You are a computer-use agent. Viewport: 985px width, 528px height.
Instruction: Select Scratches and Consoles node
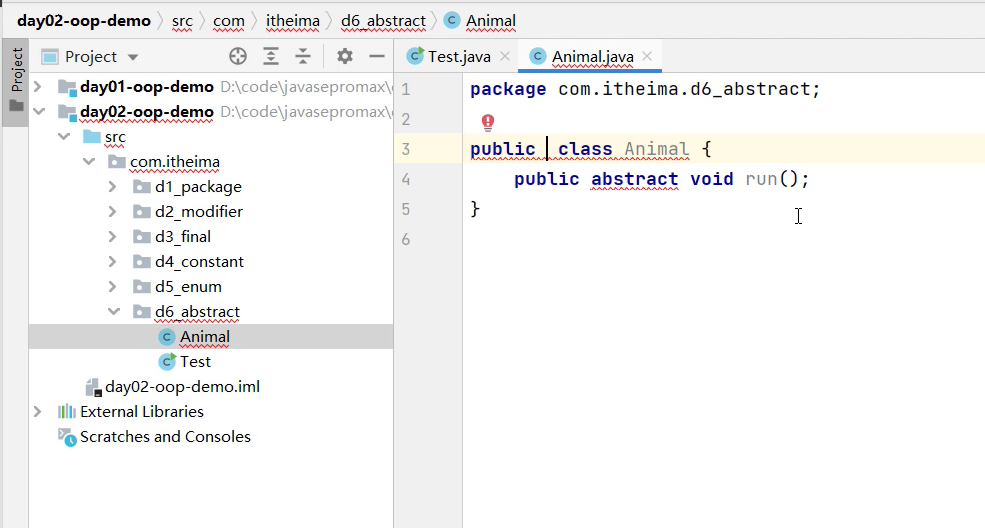(211, 437)
